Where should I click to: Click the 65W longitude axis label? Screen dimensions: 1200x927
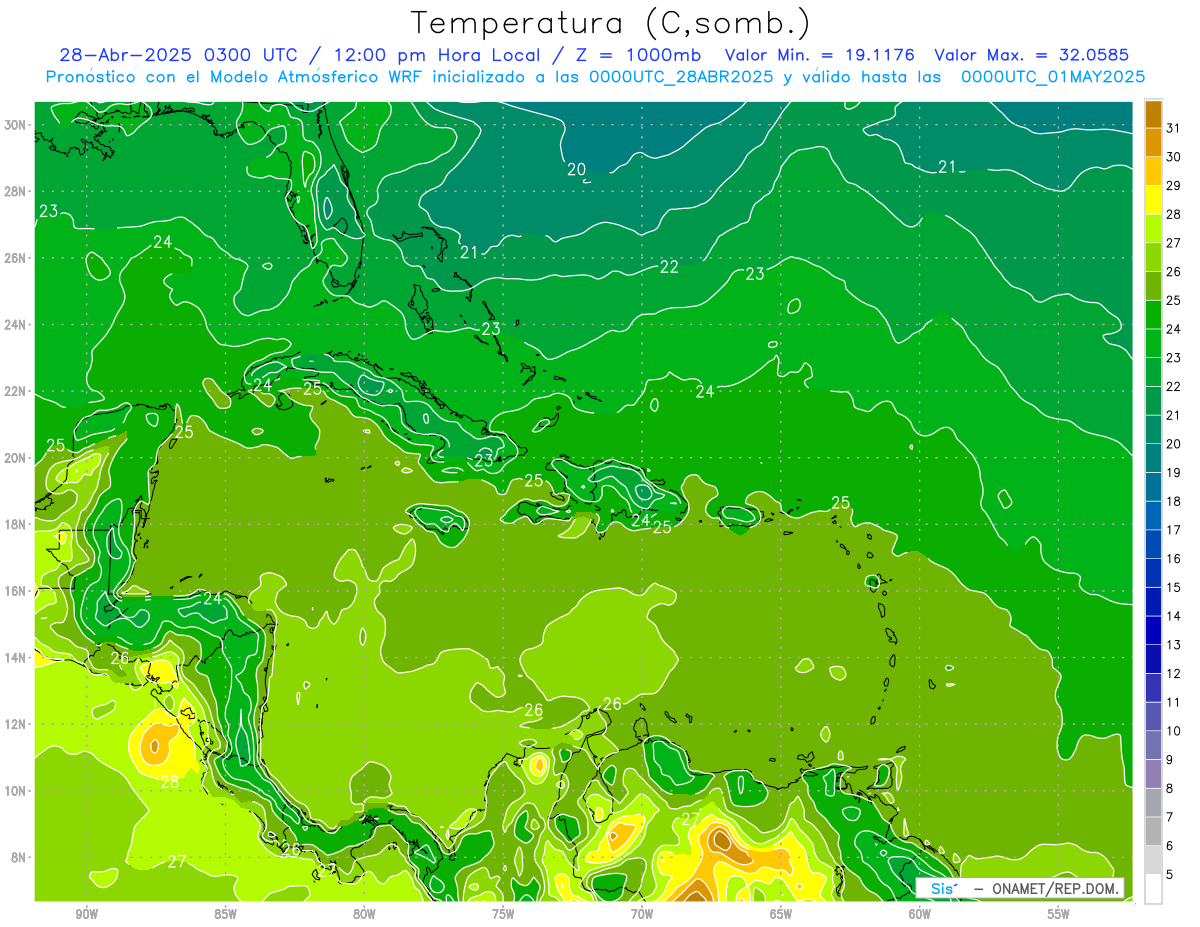(x=781, y=914)
